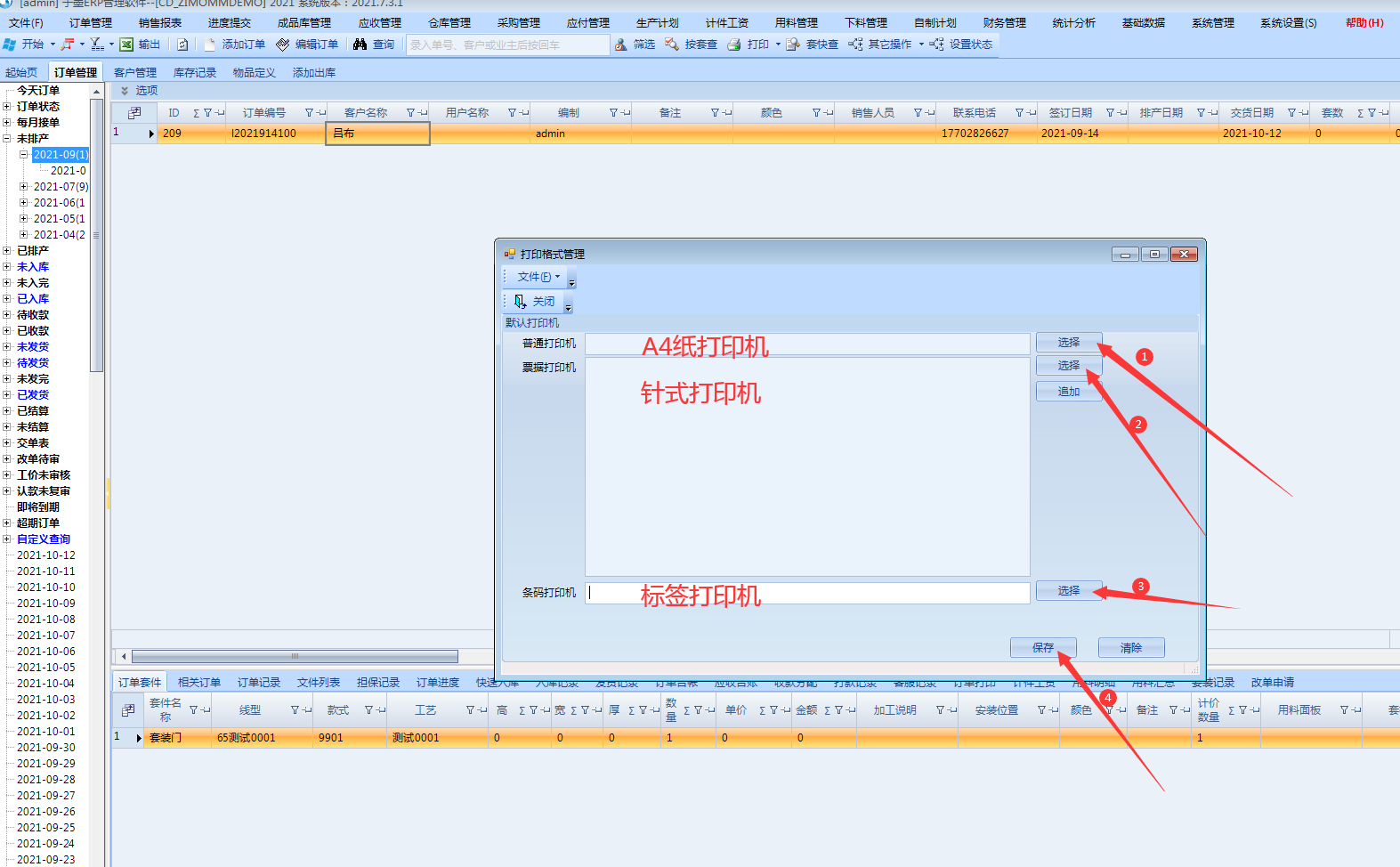Click the 按套查 magnifier icon
This screenshot has width=1400, height=867.
672,45
